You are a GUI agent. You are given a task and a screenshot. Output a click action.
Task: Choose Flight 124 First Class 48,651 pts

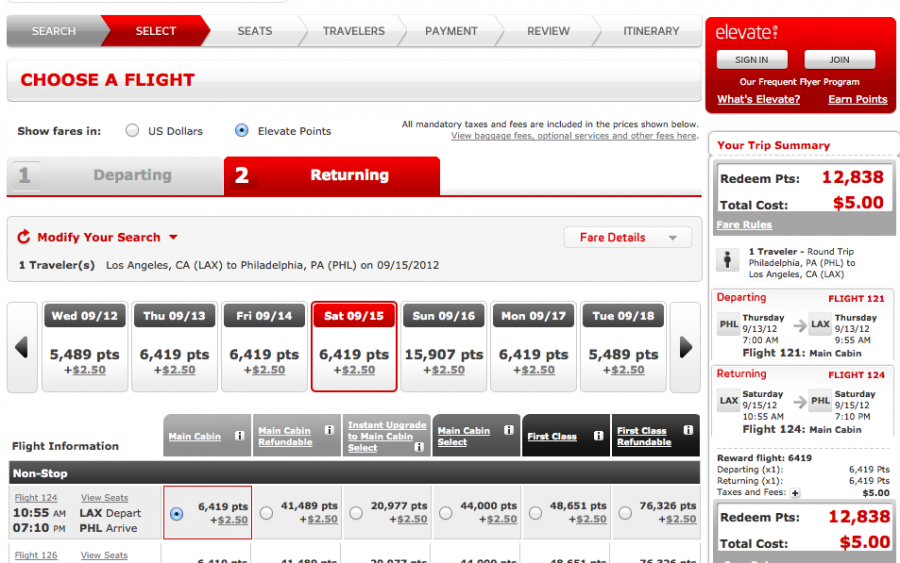point(536,513)
